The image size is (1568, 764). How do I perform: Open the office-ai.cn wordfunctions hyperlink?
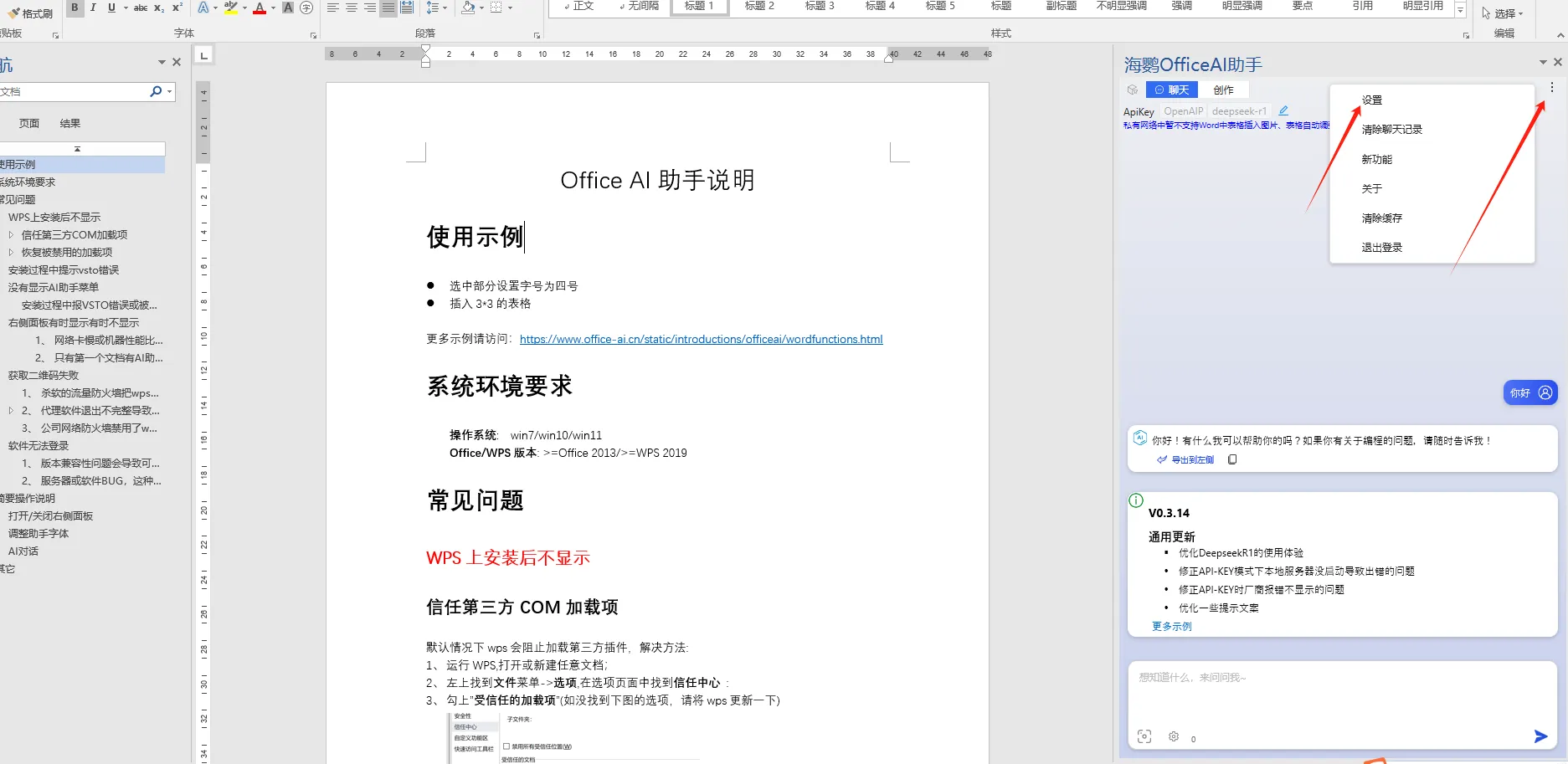[x=701, y=339]
